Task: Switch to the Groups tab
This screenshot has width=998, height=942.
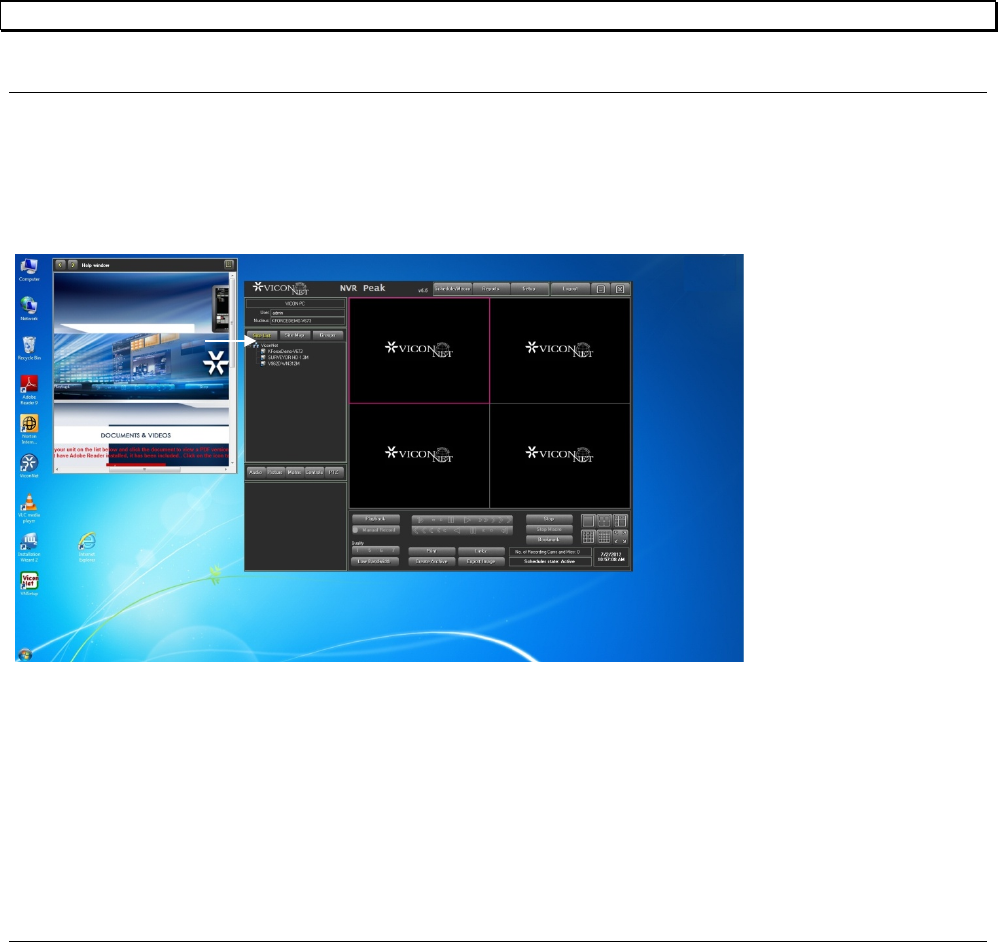Action: click(x=328, y=335)
